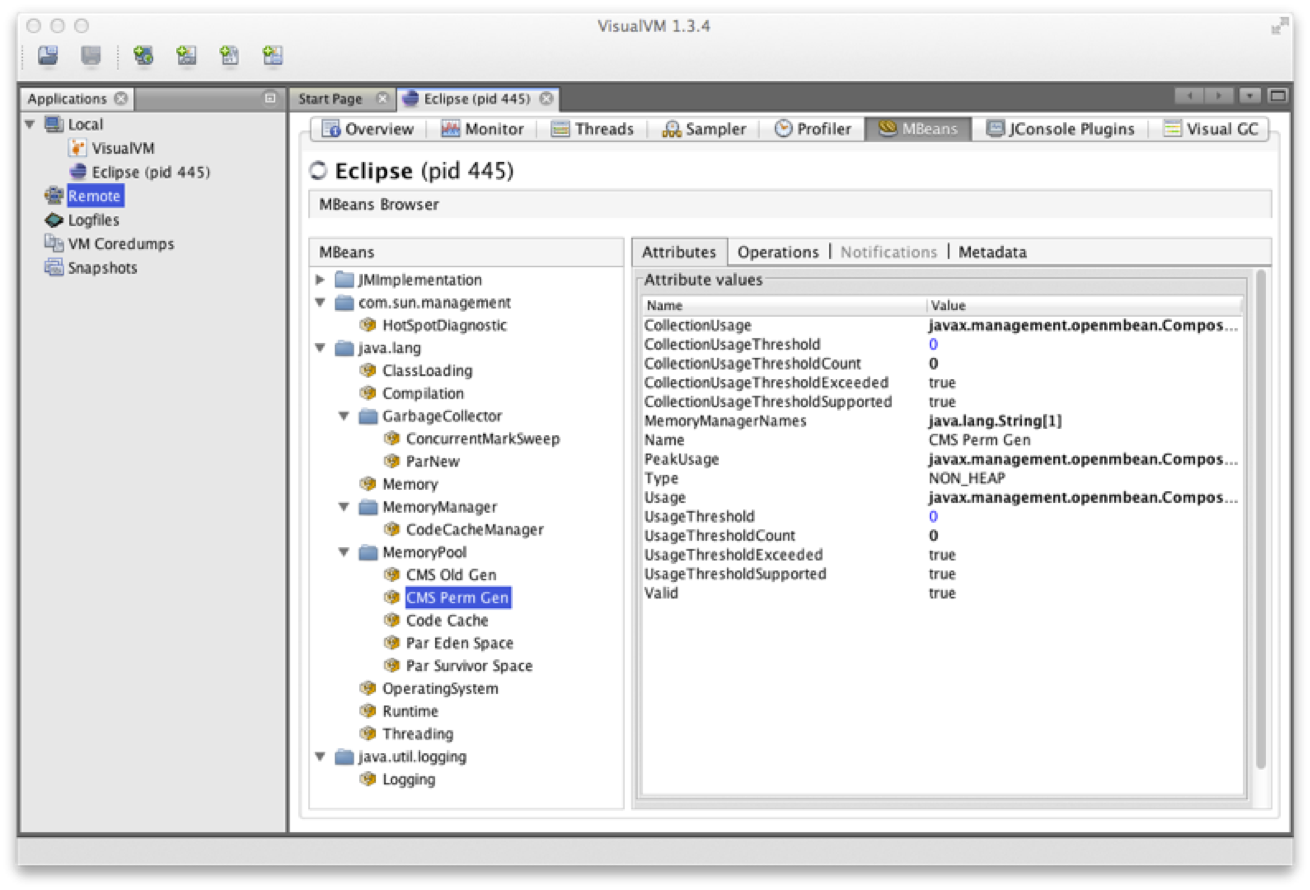Click the first toolbar icon below the title bar
Screen dimensions: 1310x890
click(x=48, y=56)
